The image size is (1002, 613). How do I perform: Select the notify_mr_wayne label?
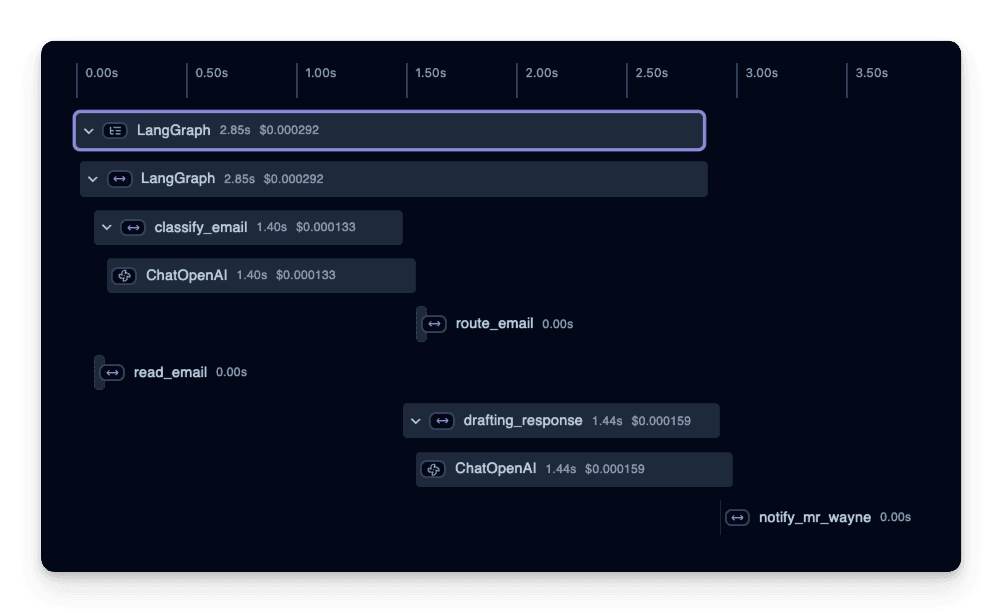[814, 518]
